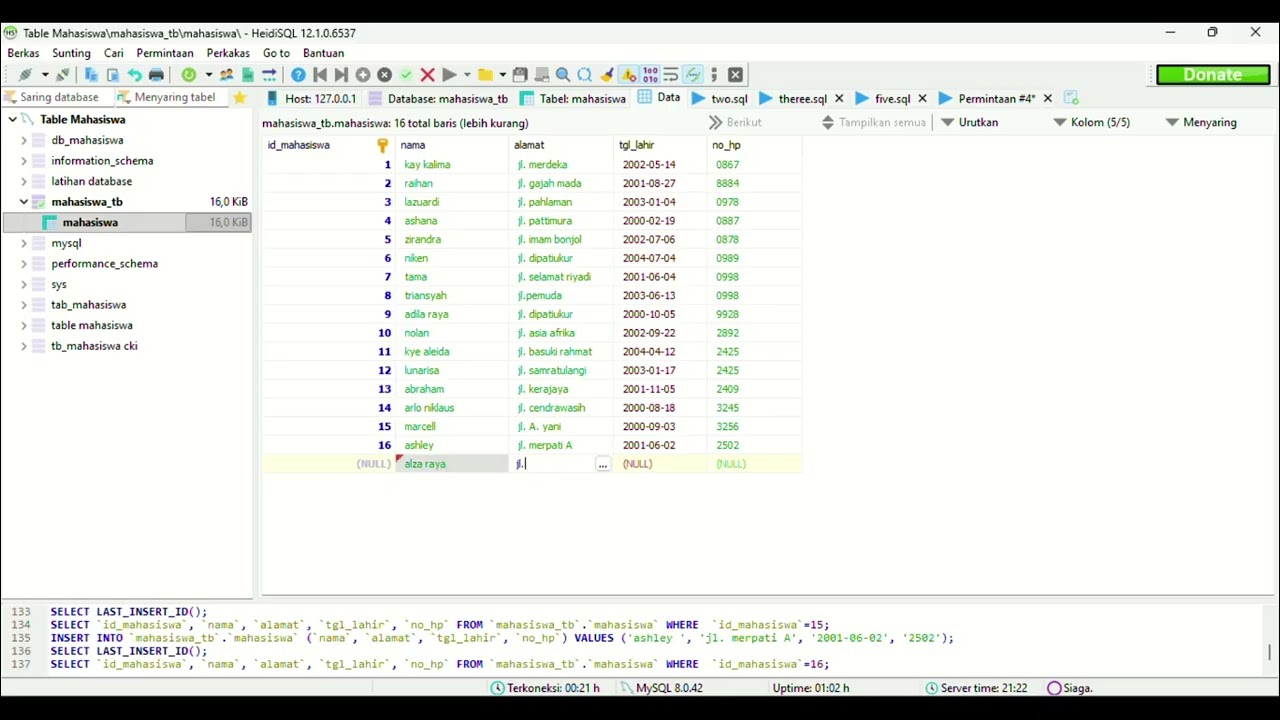
Task: Collapse the mahasiswa_tb database node
Action: pos(24,202)
